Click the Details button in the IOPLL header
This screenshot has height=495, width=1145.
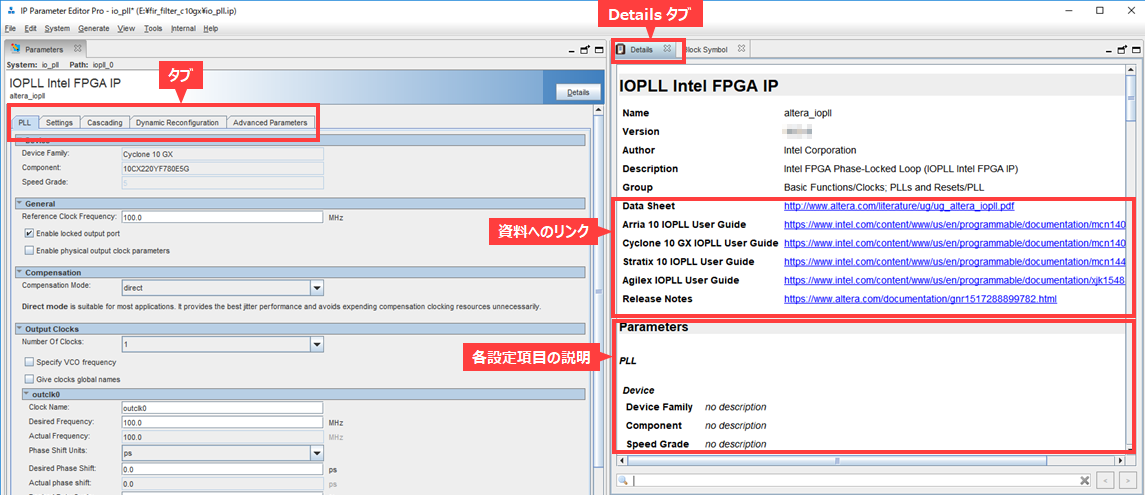pos(578,93)
